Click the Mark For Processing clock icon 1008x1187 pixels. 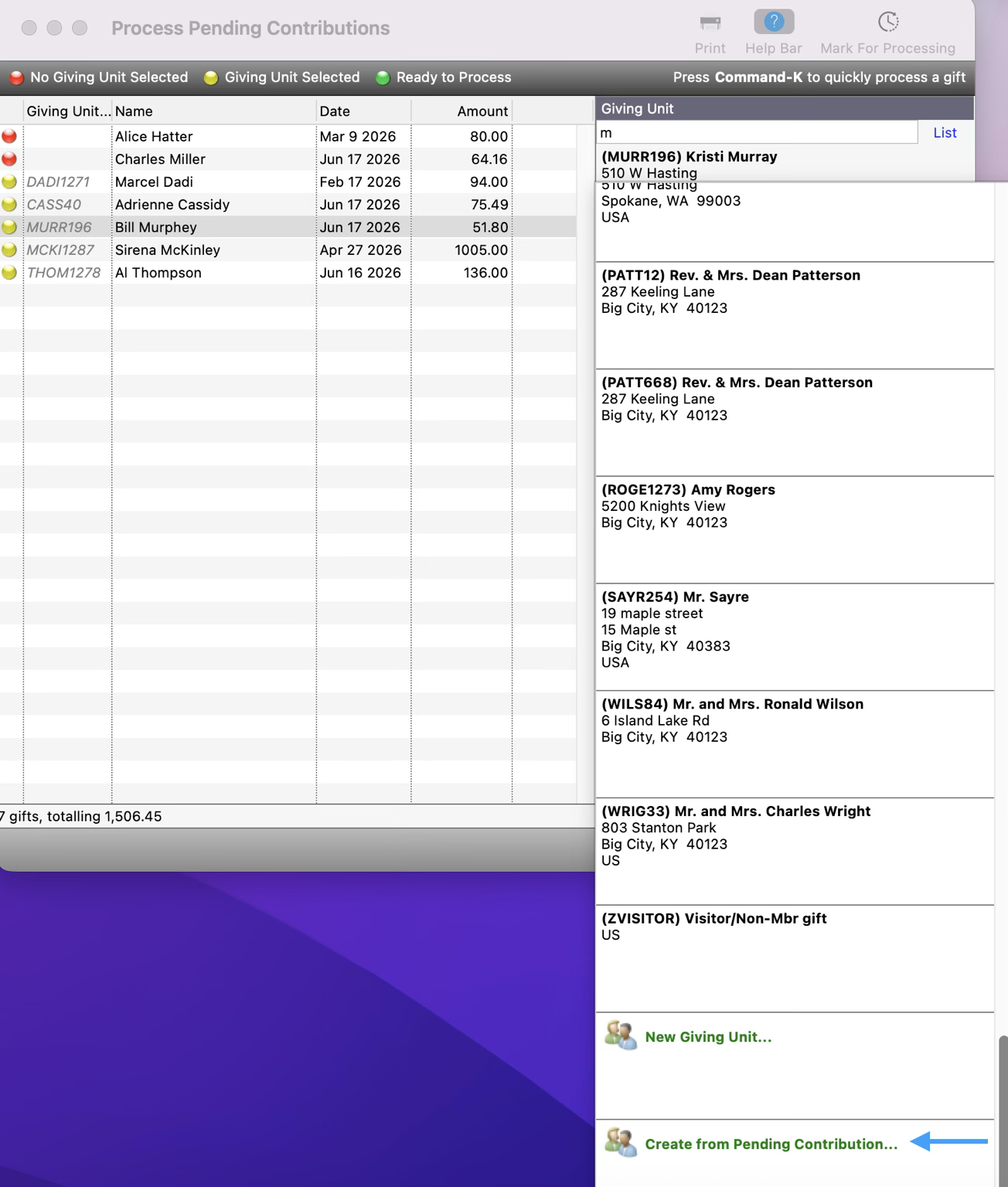[x=888, y=22]
